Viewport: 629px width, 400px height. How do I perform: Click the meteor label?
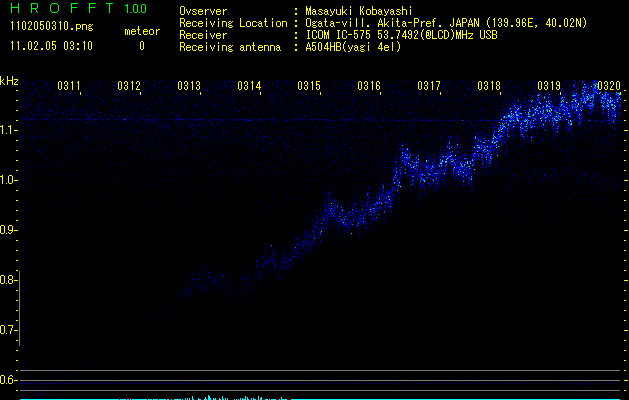tap(142, 31)
